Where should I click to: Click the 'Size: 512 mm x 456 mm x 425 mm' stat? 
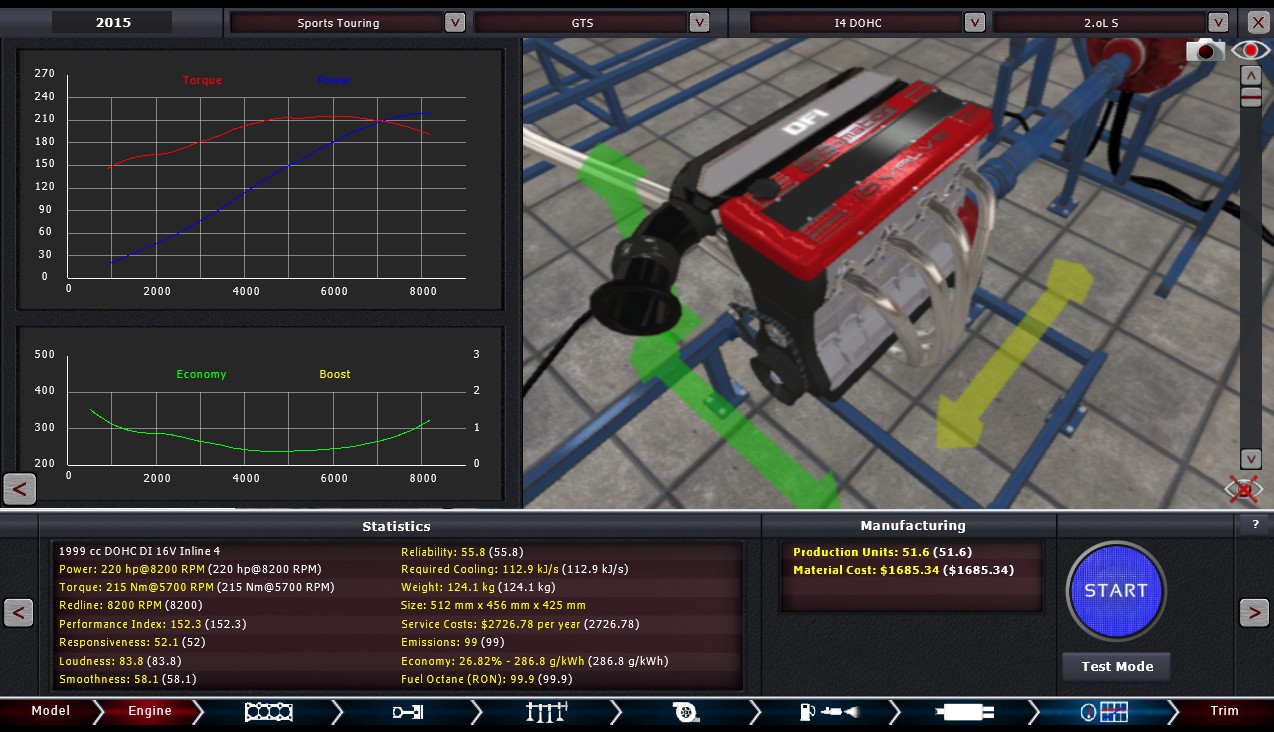(x=493, y=606)
